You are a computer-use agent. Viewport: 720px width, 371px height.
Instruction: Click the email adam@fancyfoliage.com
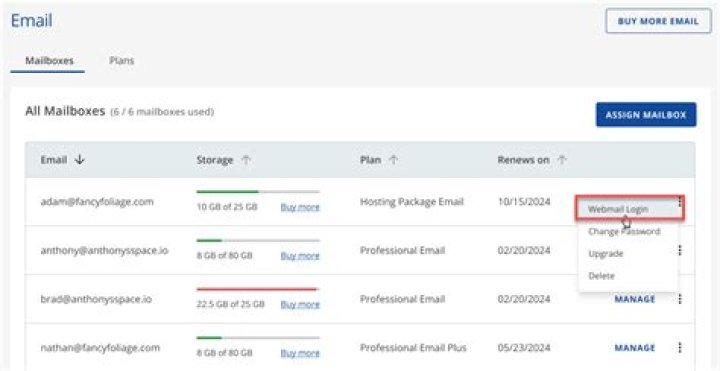(x=97, y=202)
